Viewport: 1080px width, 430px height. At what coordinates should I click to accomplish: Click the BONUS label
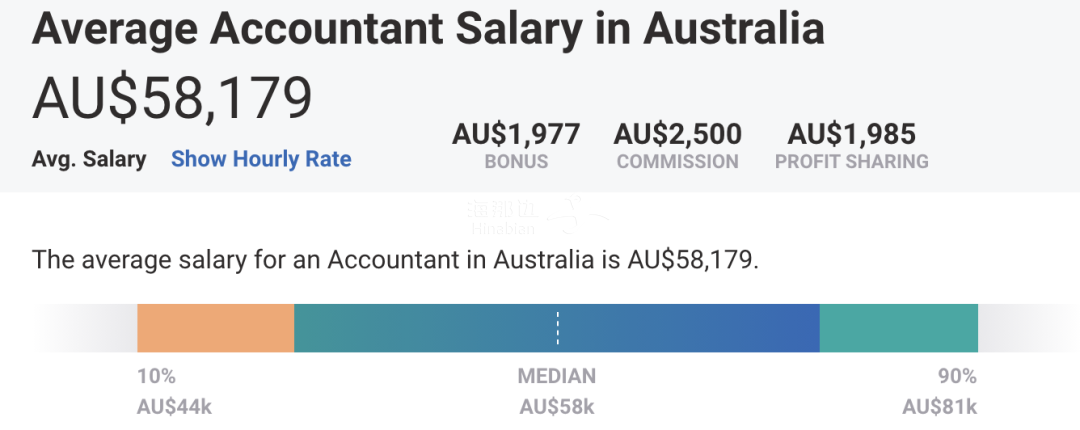coord(516,161)
